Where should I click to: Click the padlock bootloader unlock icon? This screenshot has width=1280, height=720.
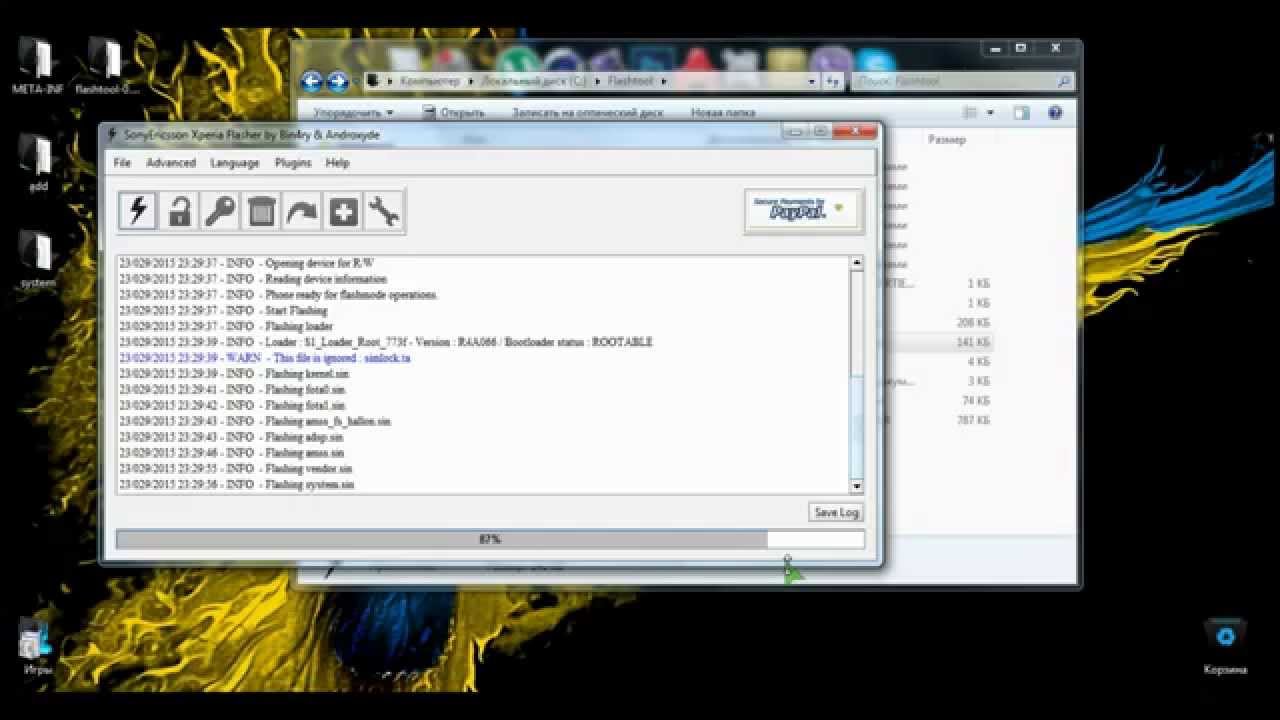[180, 211]
